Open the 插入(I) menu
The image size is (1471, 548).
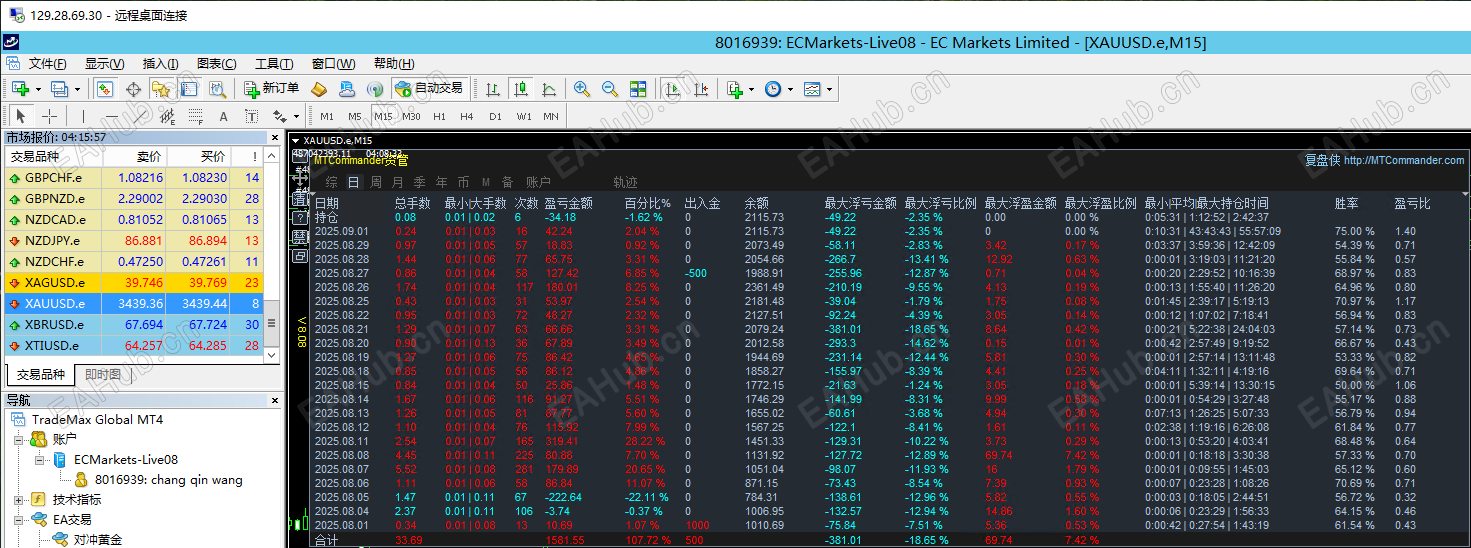[160, 63]
